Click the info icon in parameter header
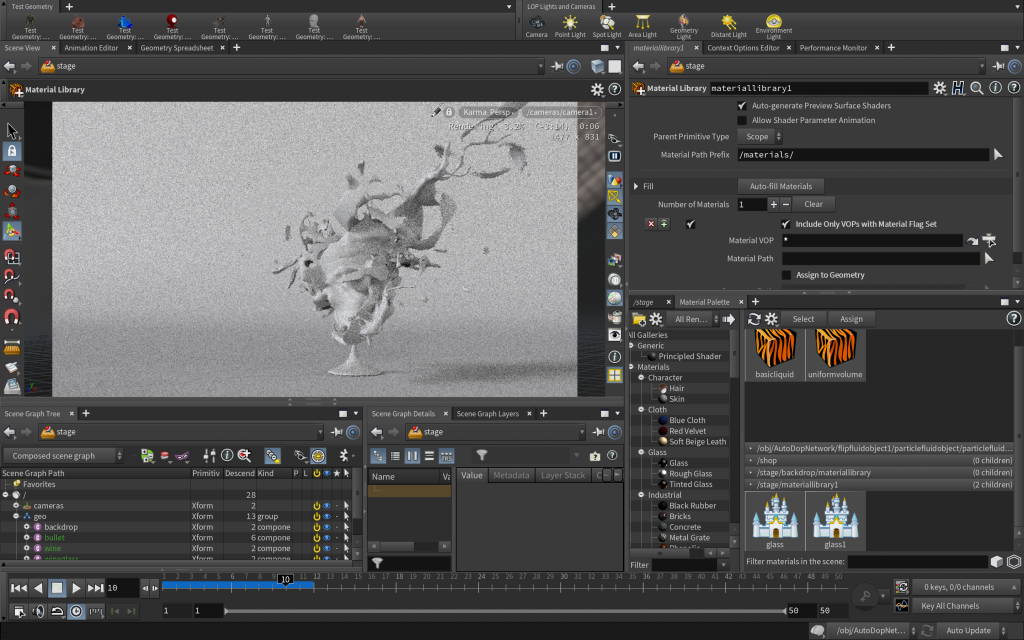 pos(995,88)
